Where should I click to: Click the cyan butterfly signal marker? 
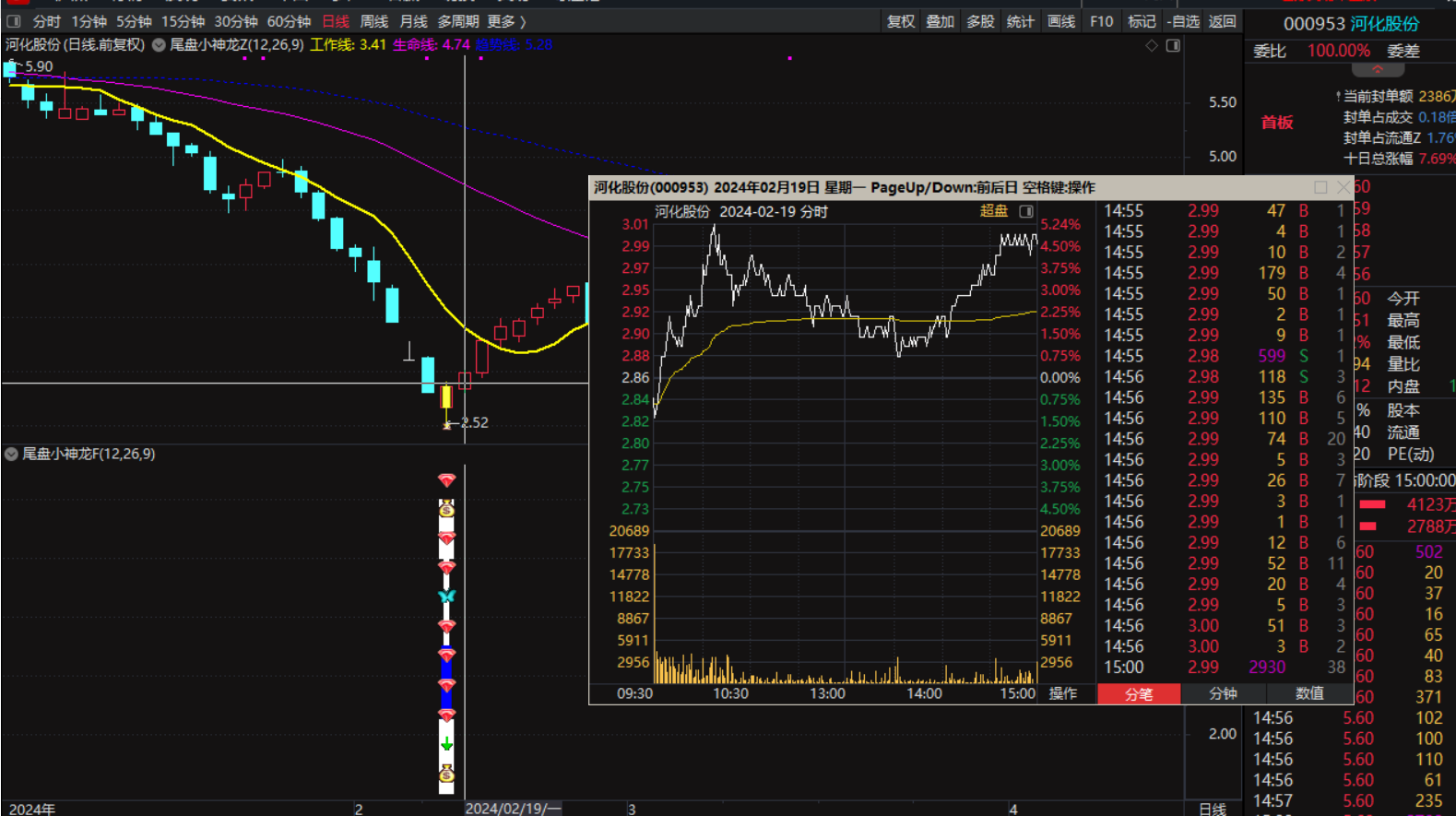click(x=447, y=597)
